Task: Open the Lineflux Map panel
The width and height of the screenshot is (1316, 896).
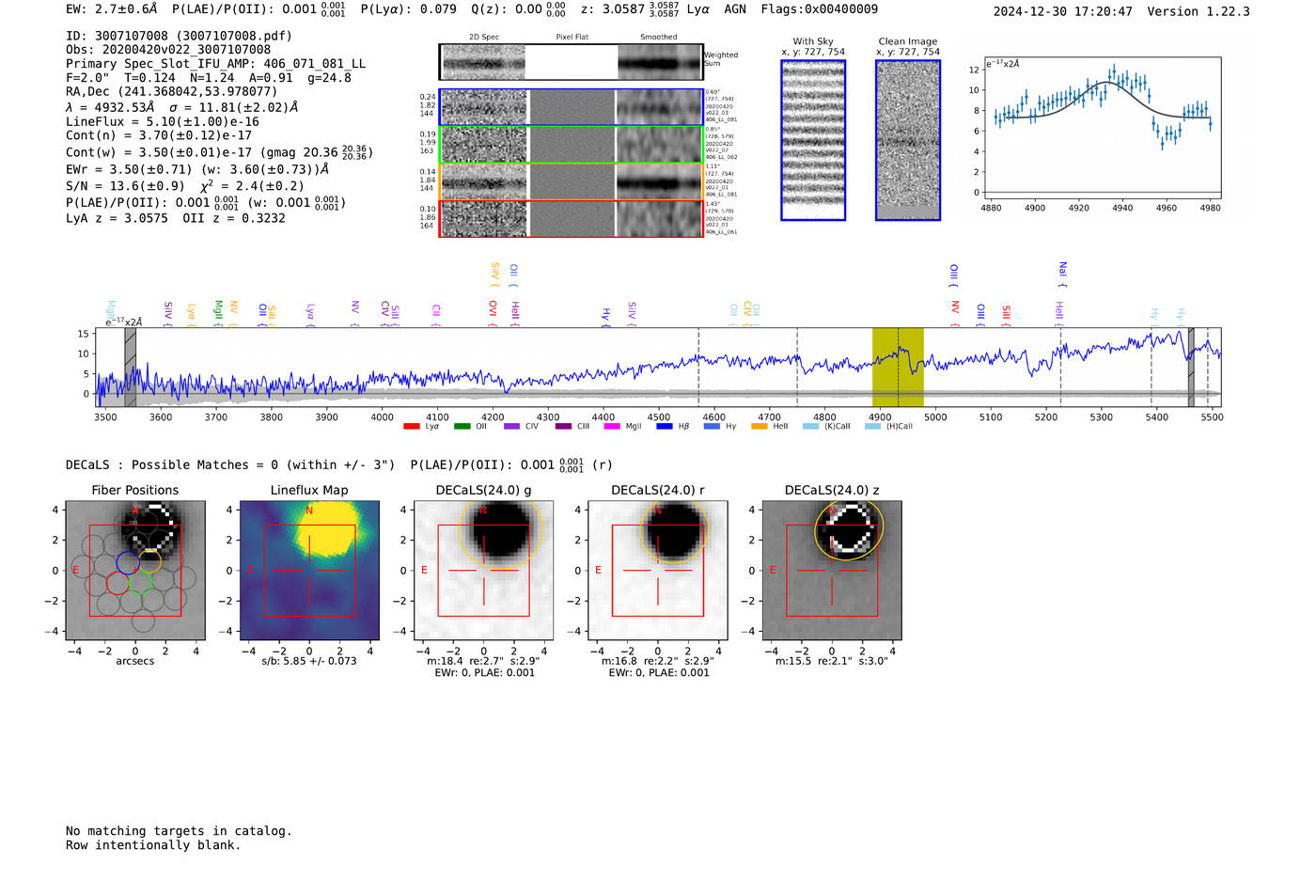Action: (309, 570)
